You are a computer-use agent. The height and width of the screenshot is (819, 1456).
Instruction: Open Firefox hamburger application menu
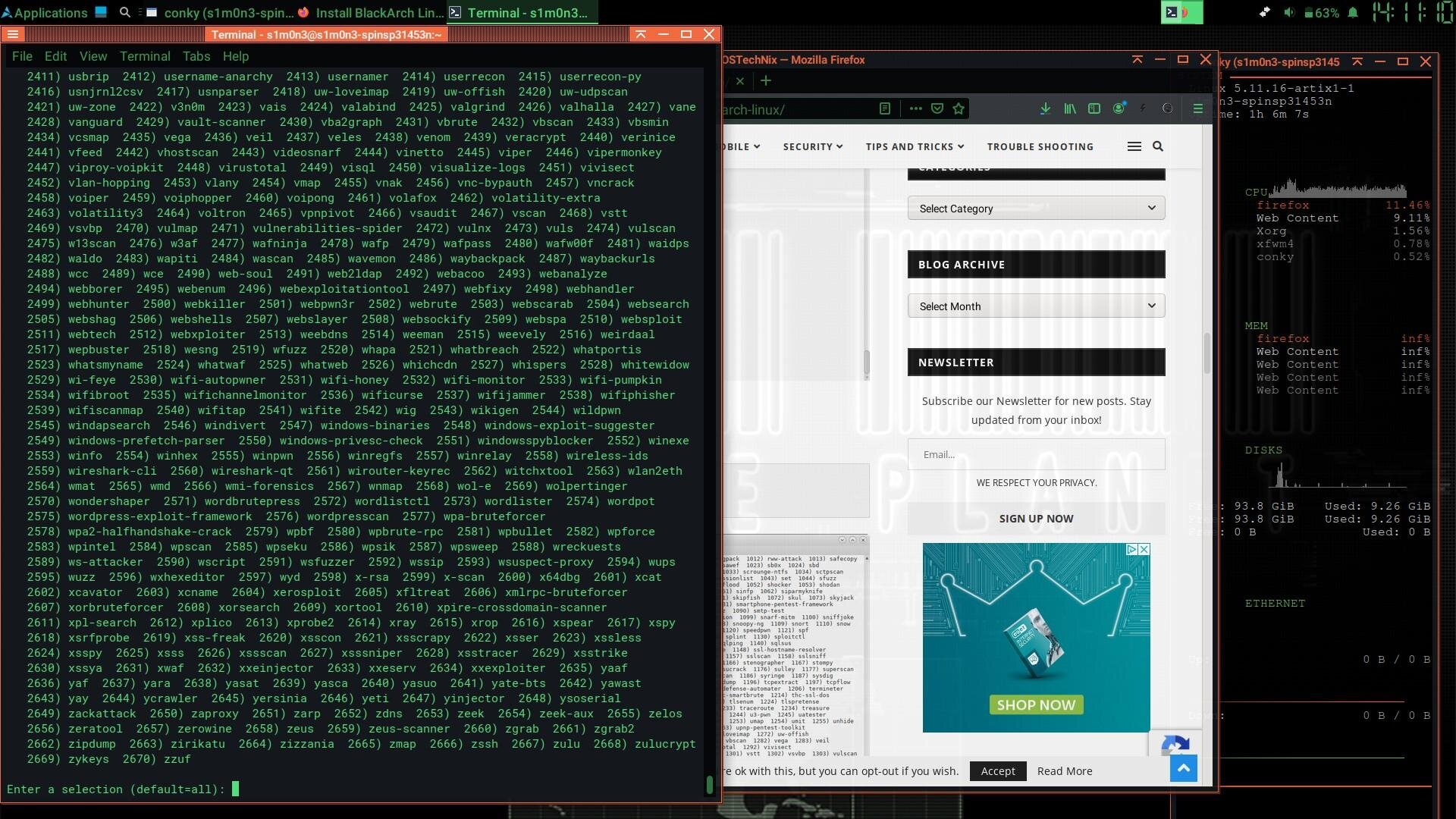[x=1197, y=109]
